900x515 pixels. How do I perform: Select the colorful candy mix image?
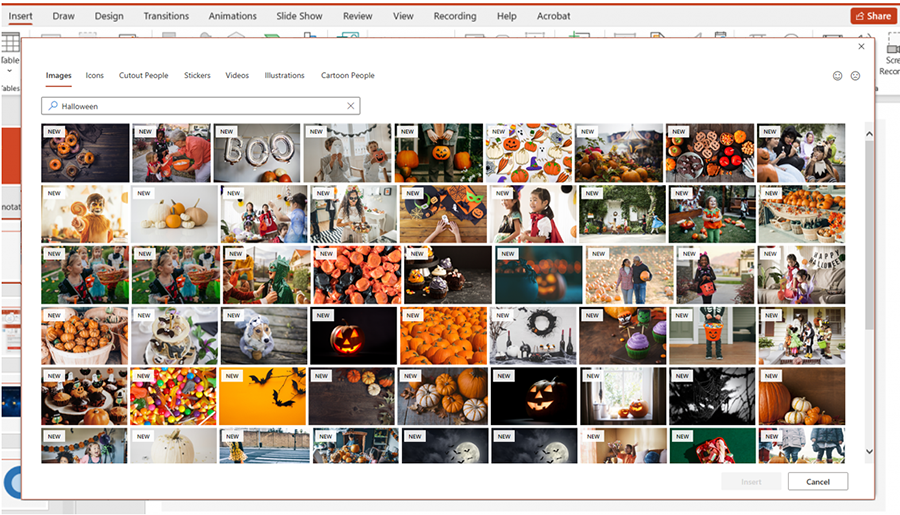(x=173, y=396)
